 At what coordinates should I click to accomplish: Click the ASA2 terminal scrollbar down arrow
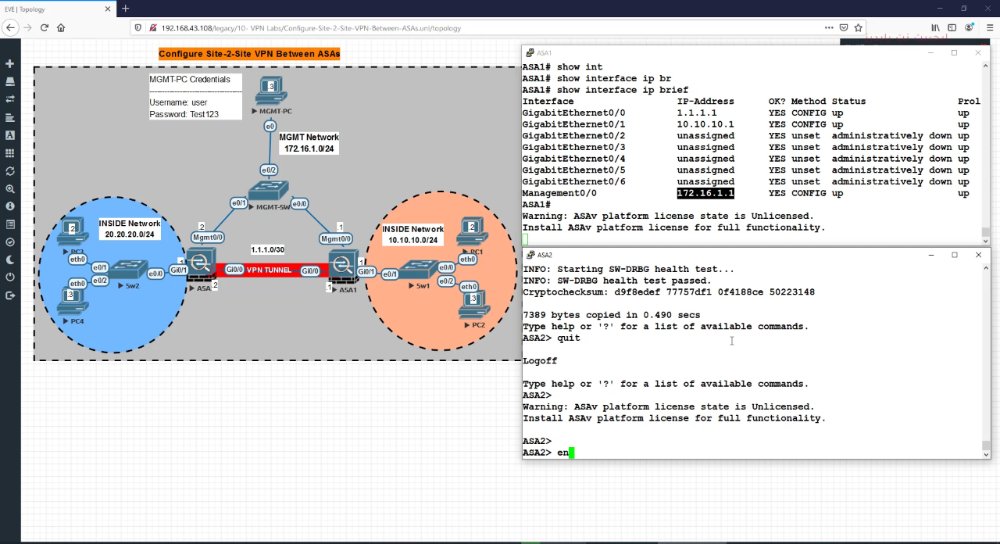(x=986, y=454)
